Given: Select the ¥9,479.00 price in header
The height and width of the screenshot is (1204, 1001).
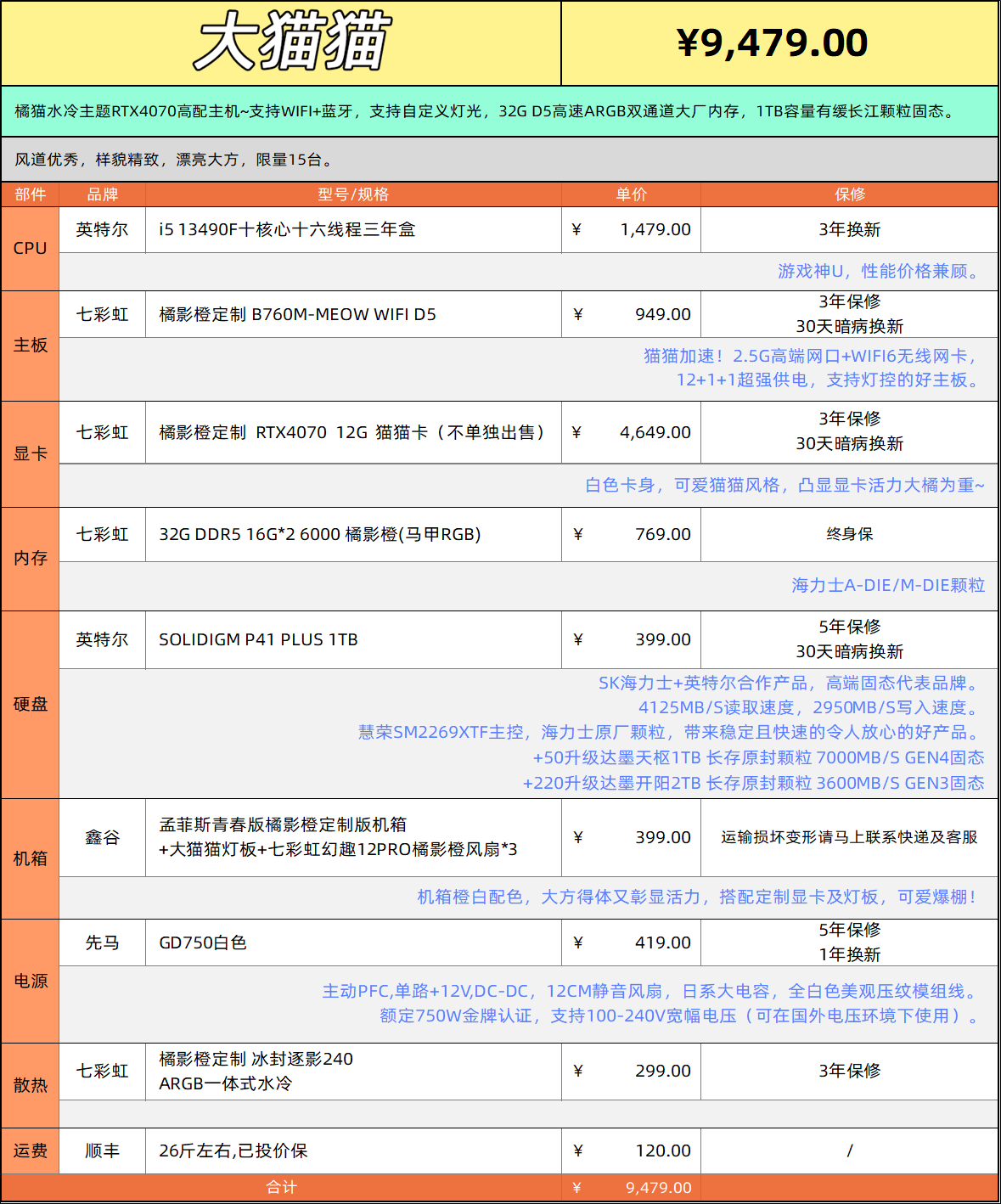Looking at the screenshot, I should pyautogui.click(x=772, y=42).
